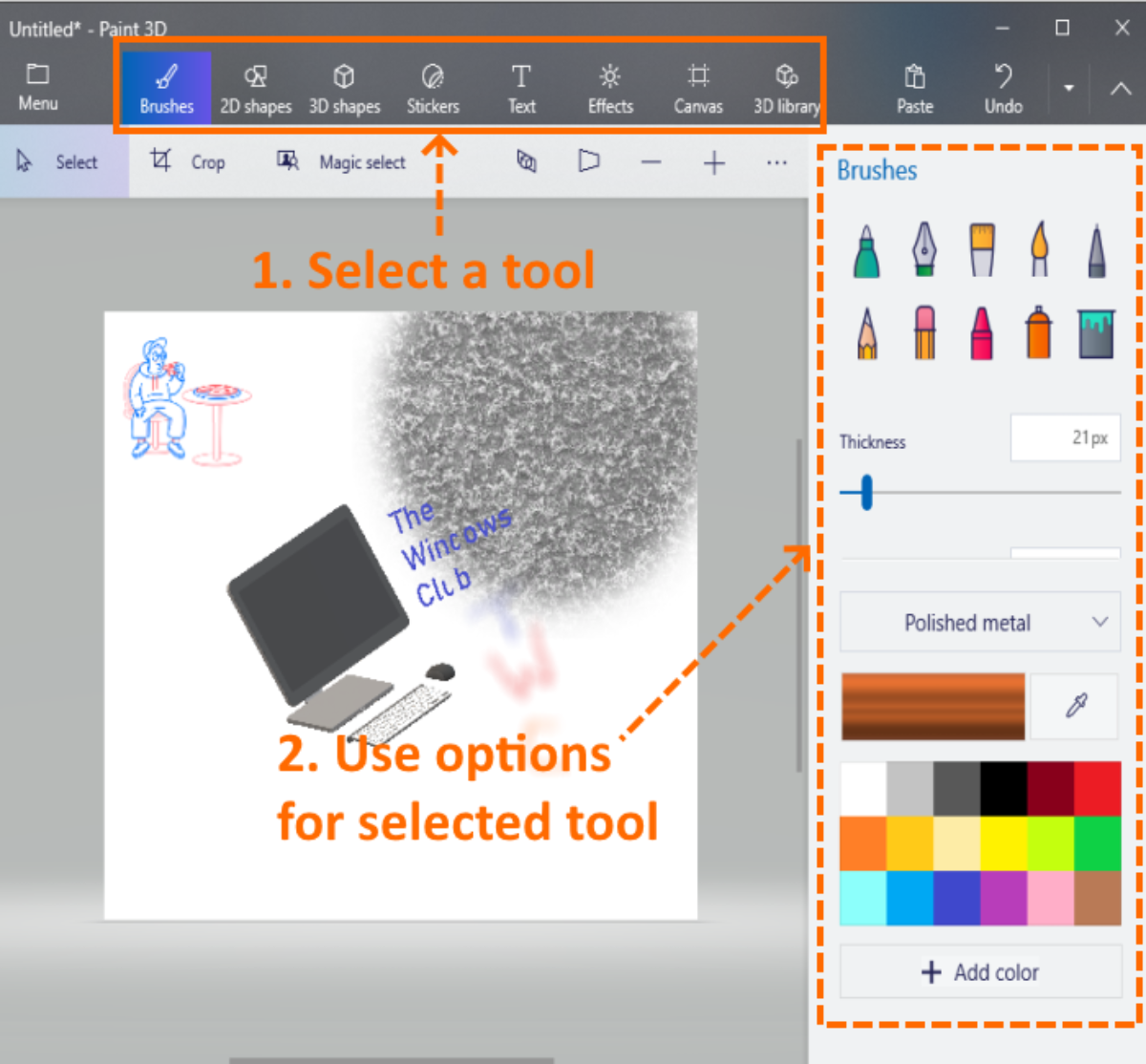Click the current color preview swatch

933,706
